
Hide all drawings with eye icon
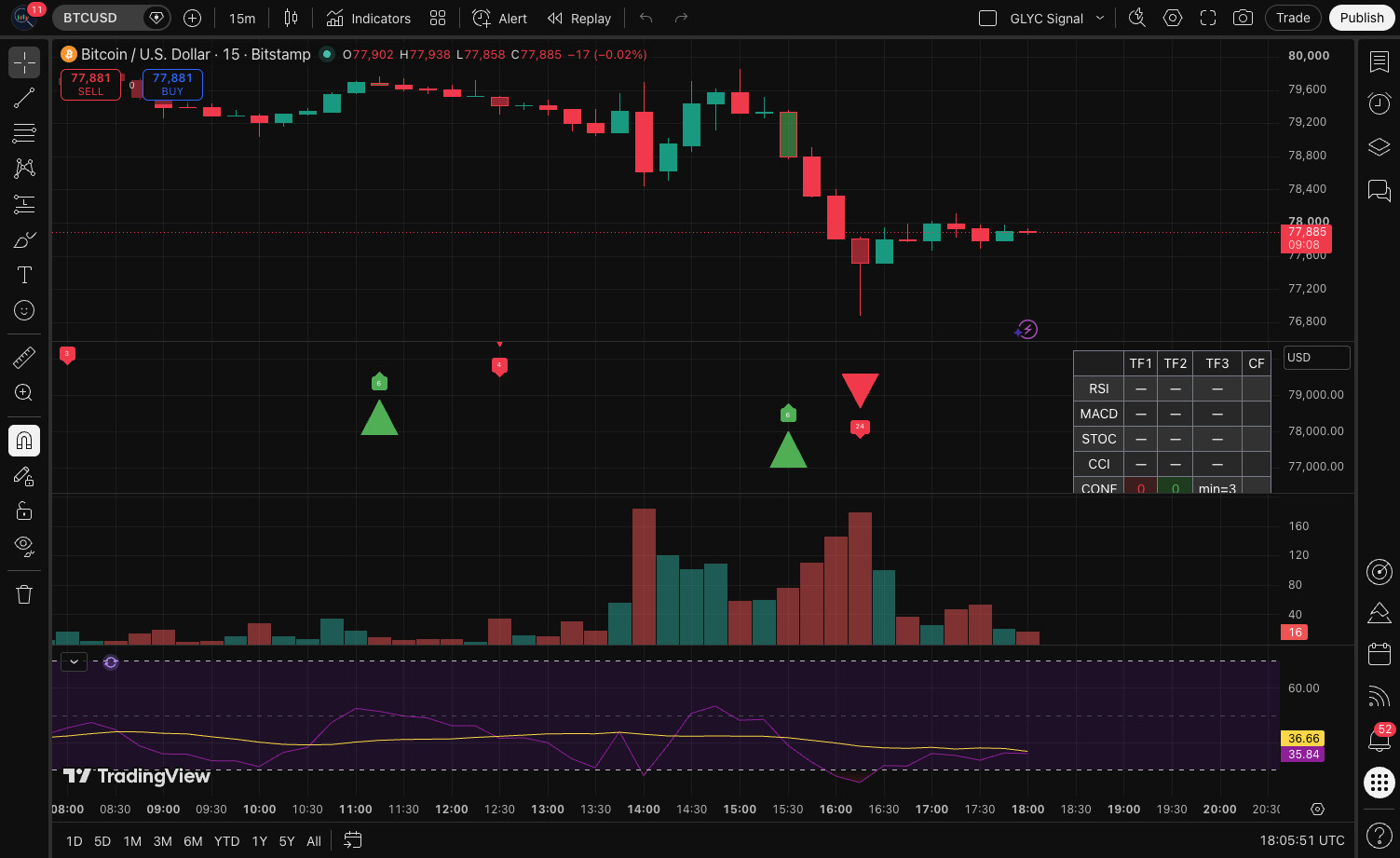click(24, 546)
